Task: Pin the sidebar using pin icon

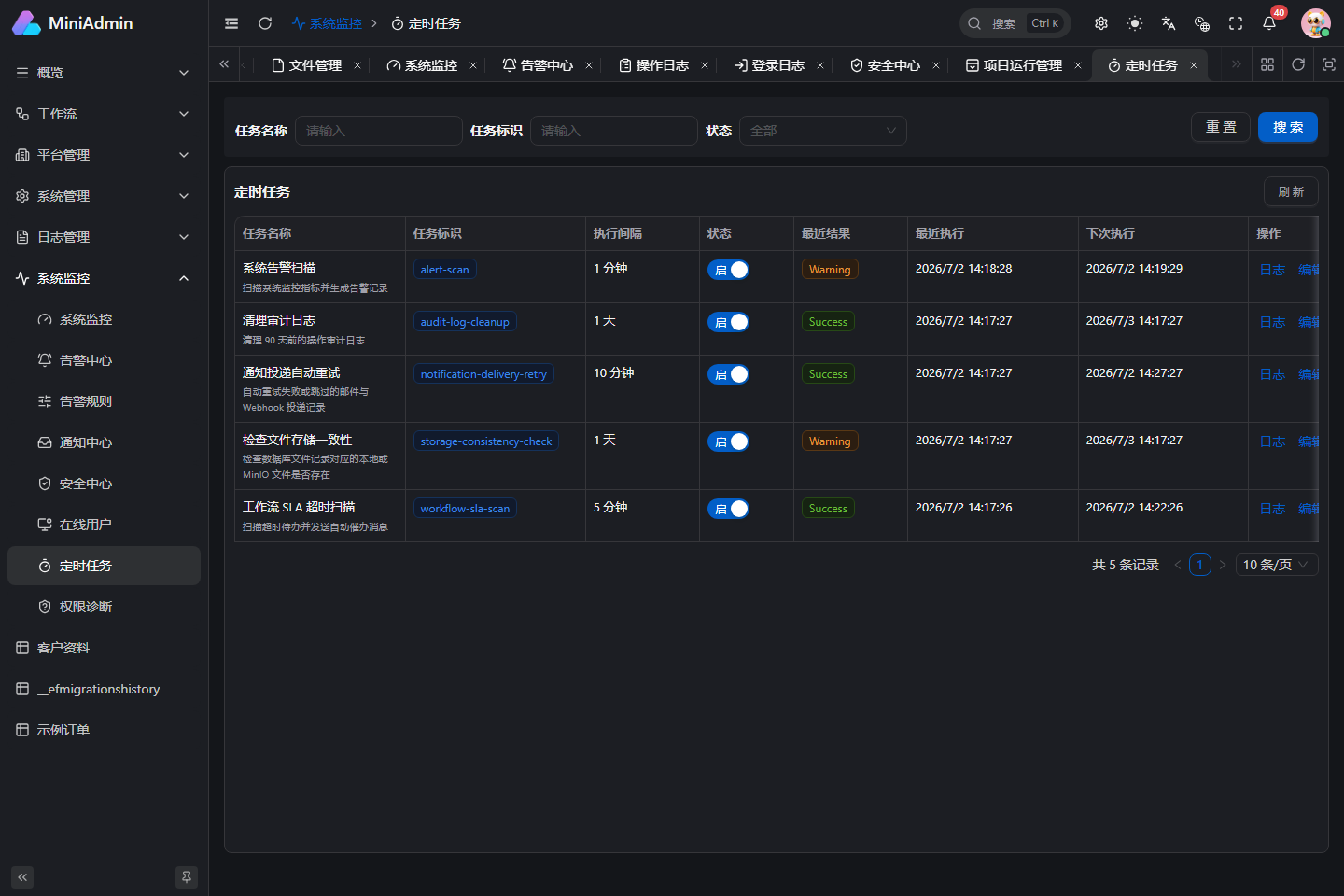Action: coord(187,877)
